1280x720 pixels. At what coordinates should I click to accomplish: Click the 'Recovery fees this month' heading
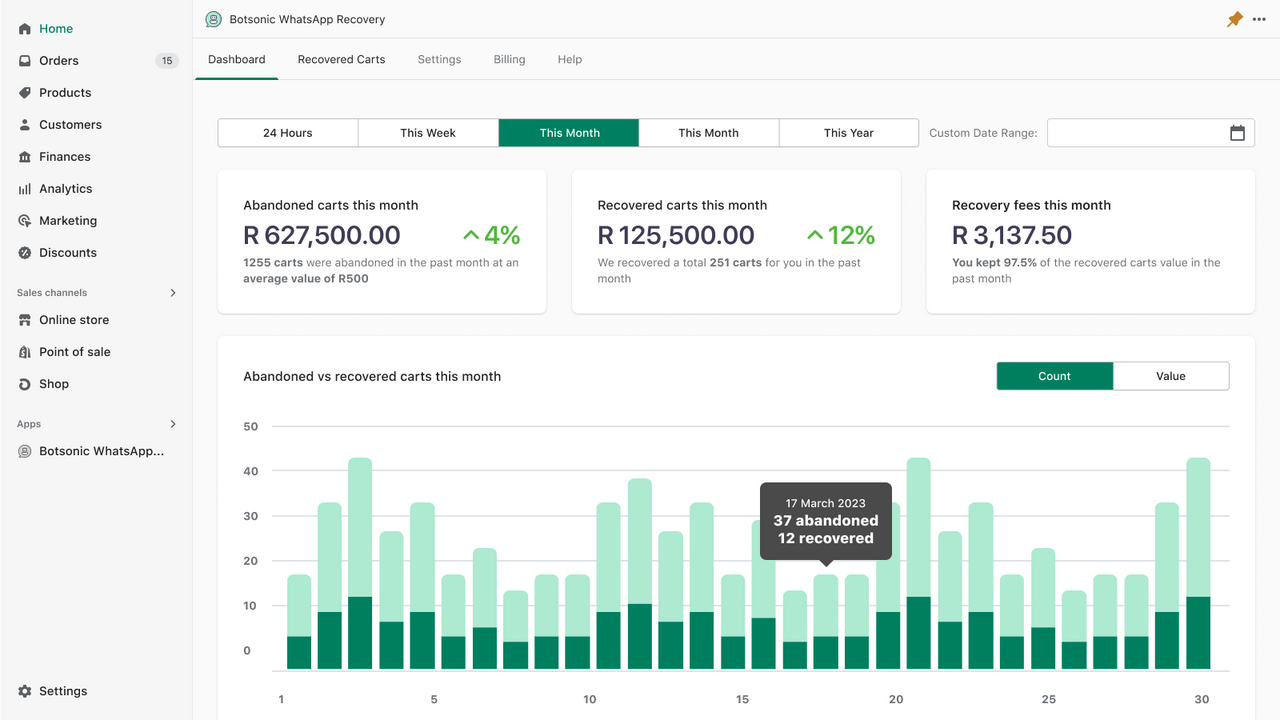click(x=1031, y=205)
